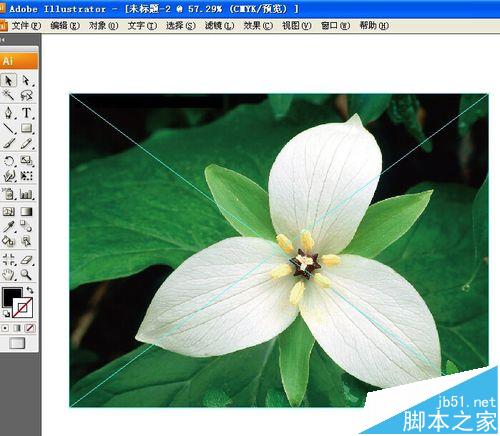
Task: Collapse the tools panel with double arrows
Action: [x=2, y=40]
